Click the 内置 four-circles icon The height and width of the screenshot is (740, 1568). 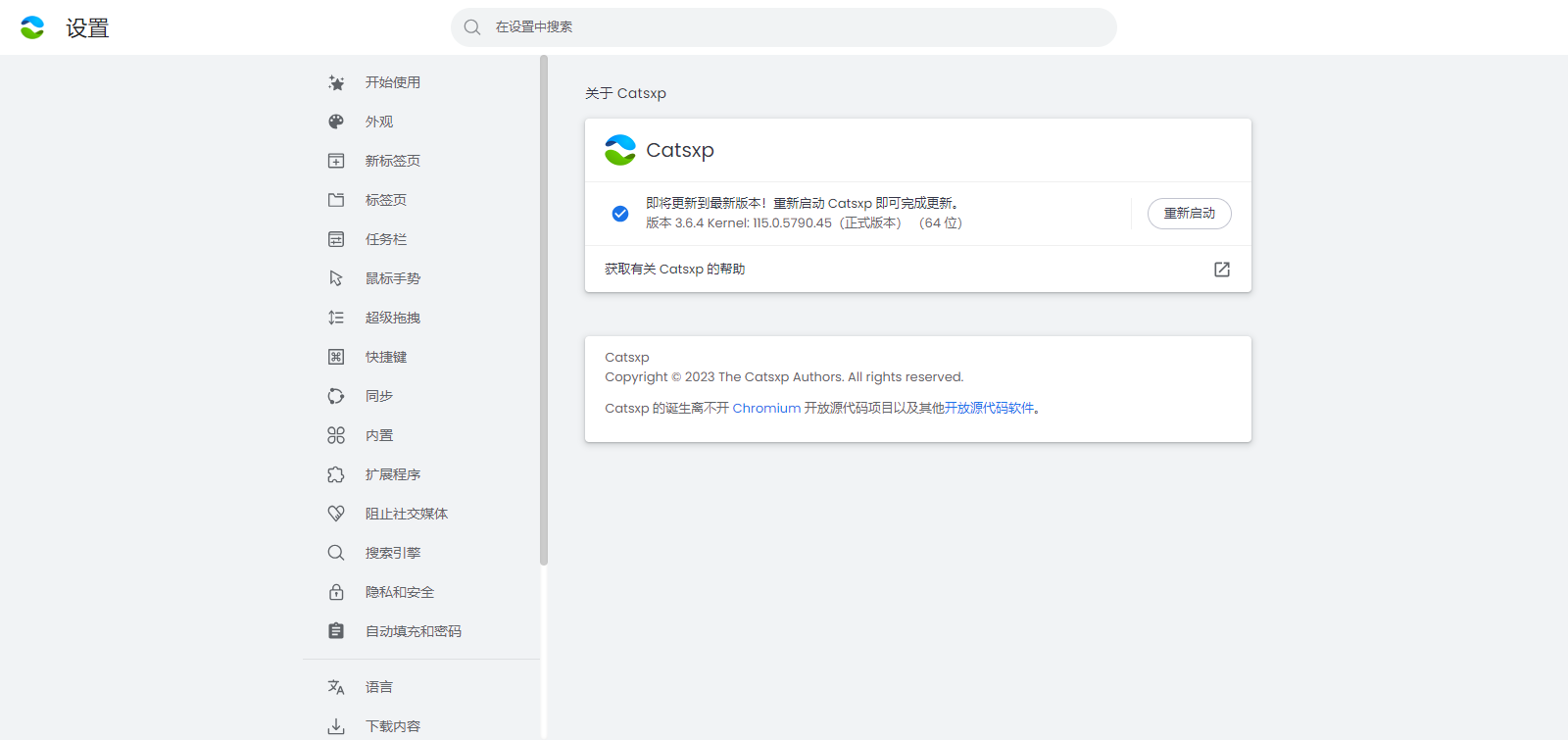point(336,435)
